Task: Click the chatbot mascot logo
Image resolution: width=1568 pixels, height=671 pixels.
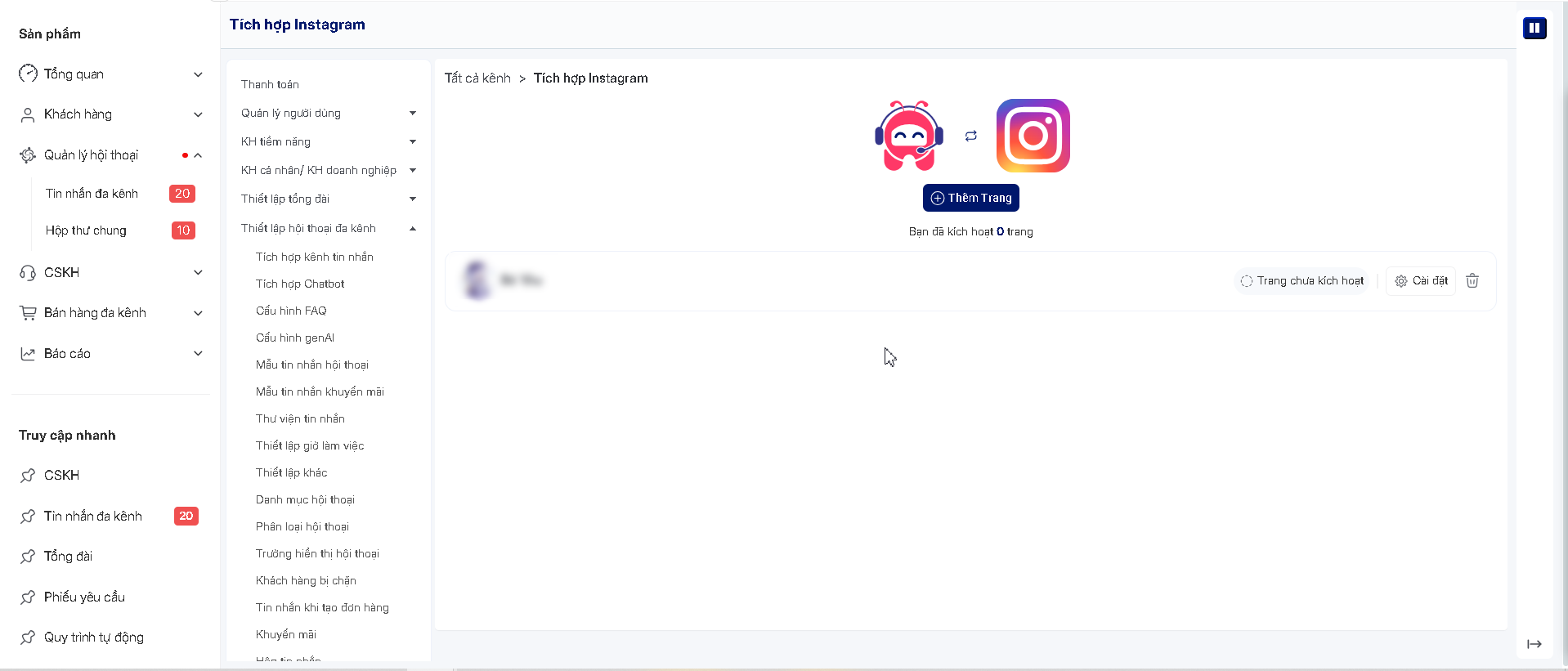Action: (909, 136)
